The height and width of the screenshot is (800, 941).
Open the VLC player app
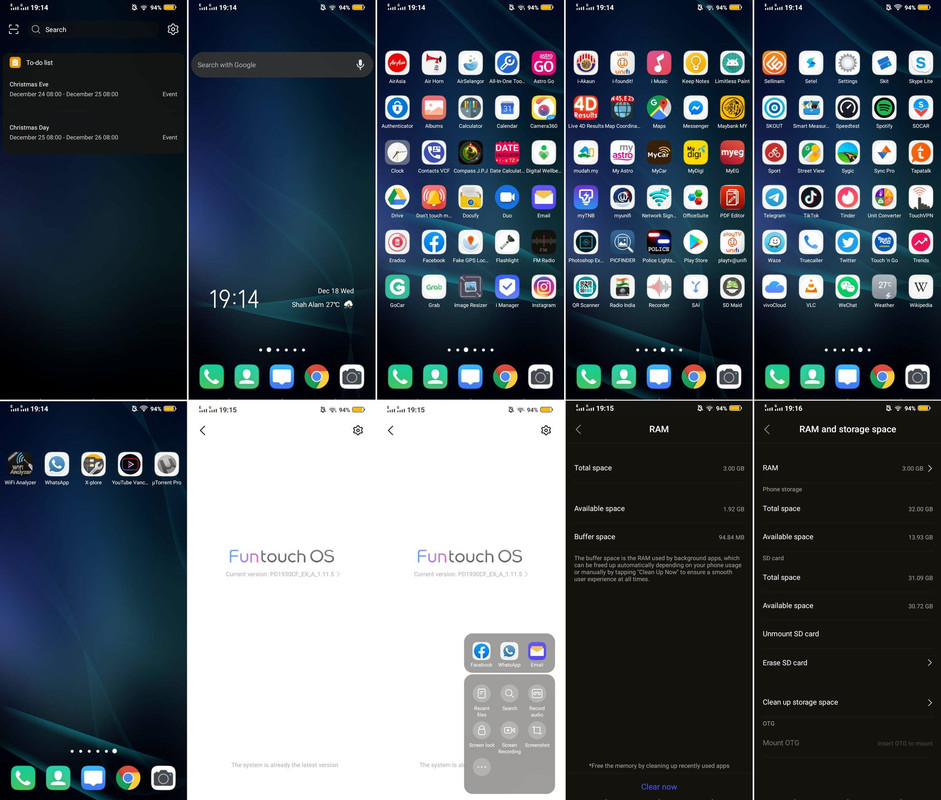(x=811, y=287)
